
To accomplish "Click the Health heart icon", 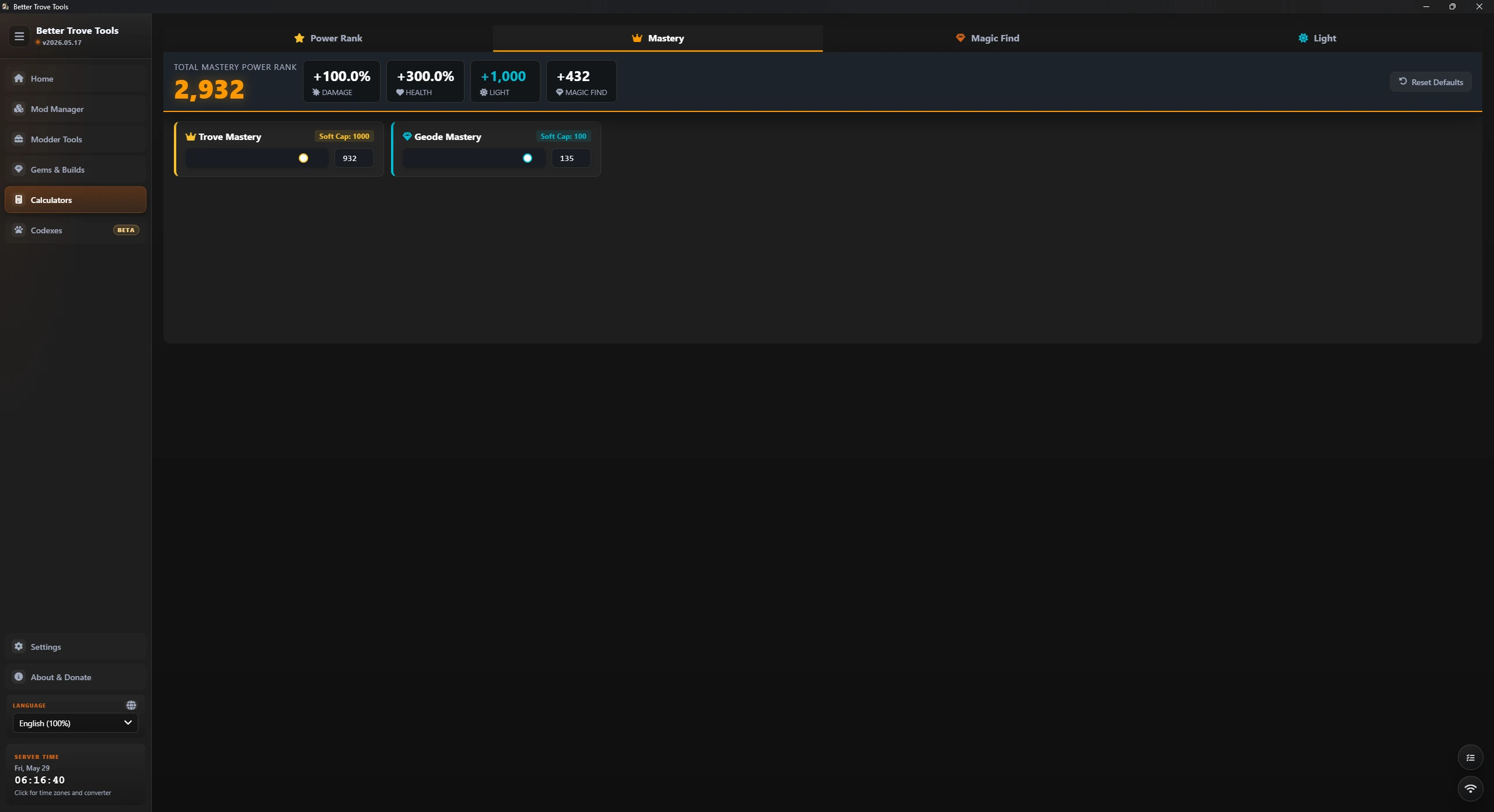I will click(400, 92).
